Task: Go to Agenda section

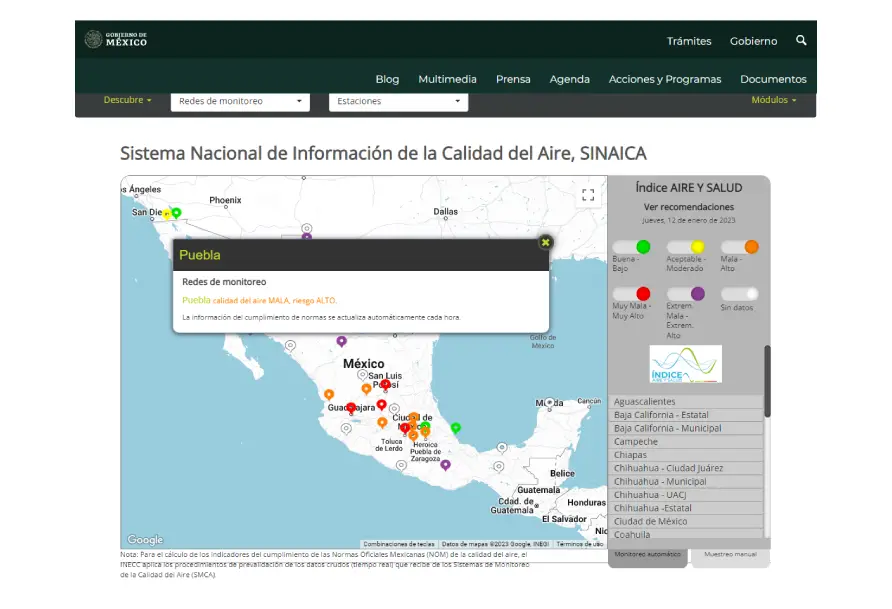Action: click(x=569, y=79)
